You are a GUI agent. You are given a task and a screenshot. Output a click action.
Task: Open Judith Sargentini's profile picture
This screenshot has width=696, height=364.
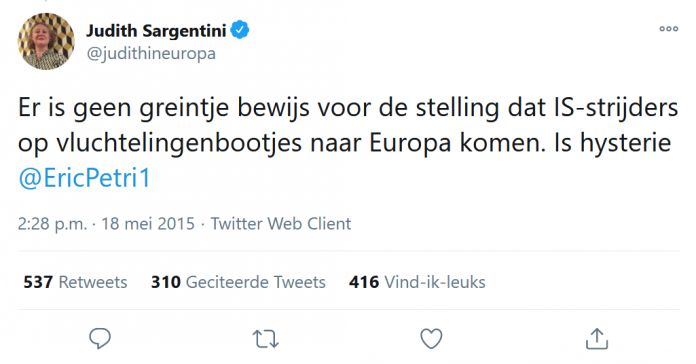point(46,41)
